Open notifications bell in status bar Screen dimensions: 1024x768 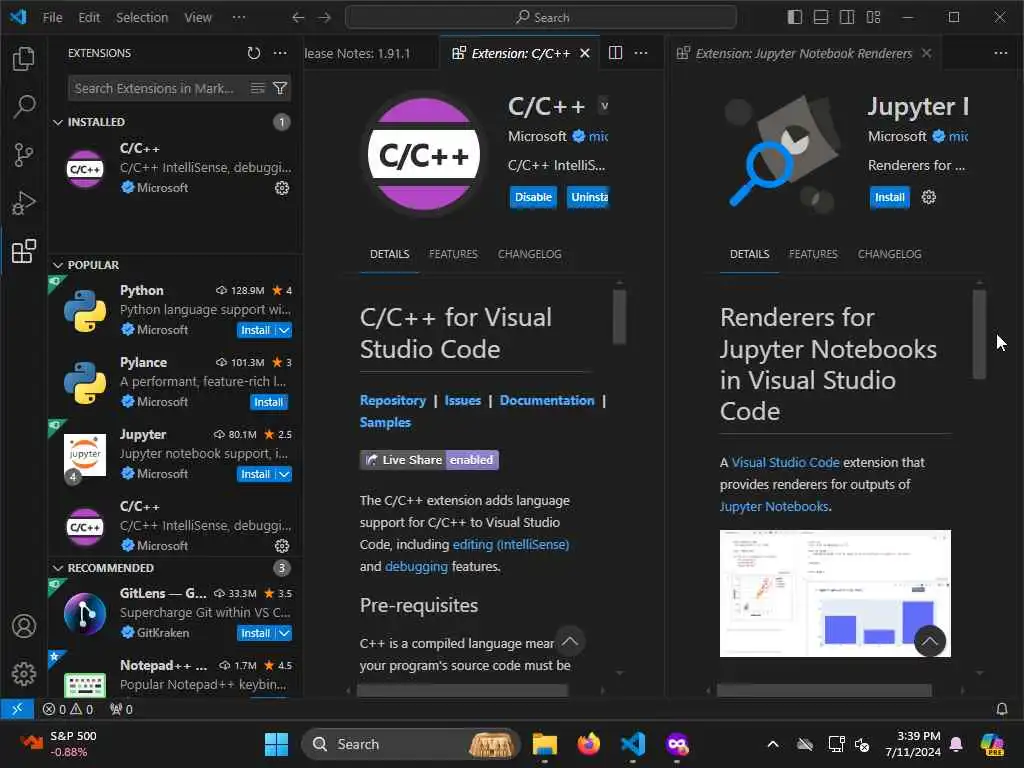[x=1001, y=709]
